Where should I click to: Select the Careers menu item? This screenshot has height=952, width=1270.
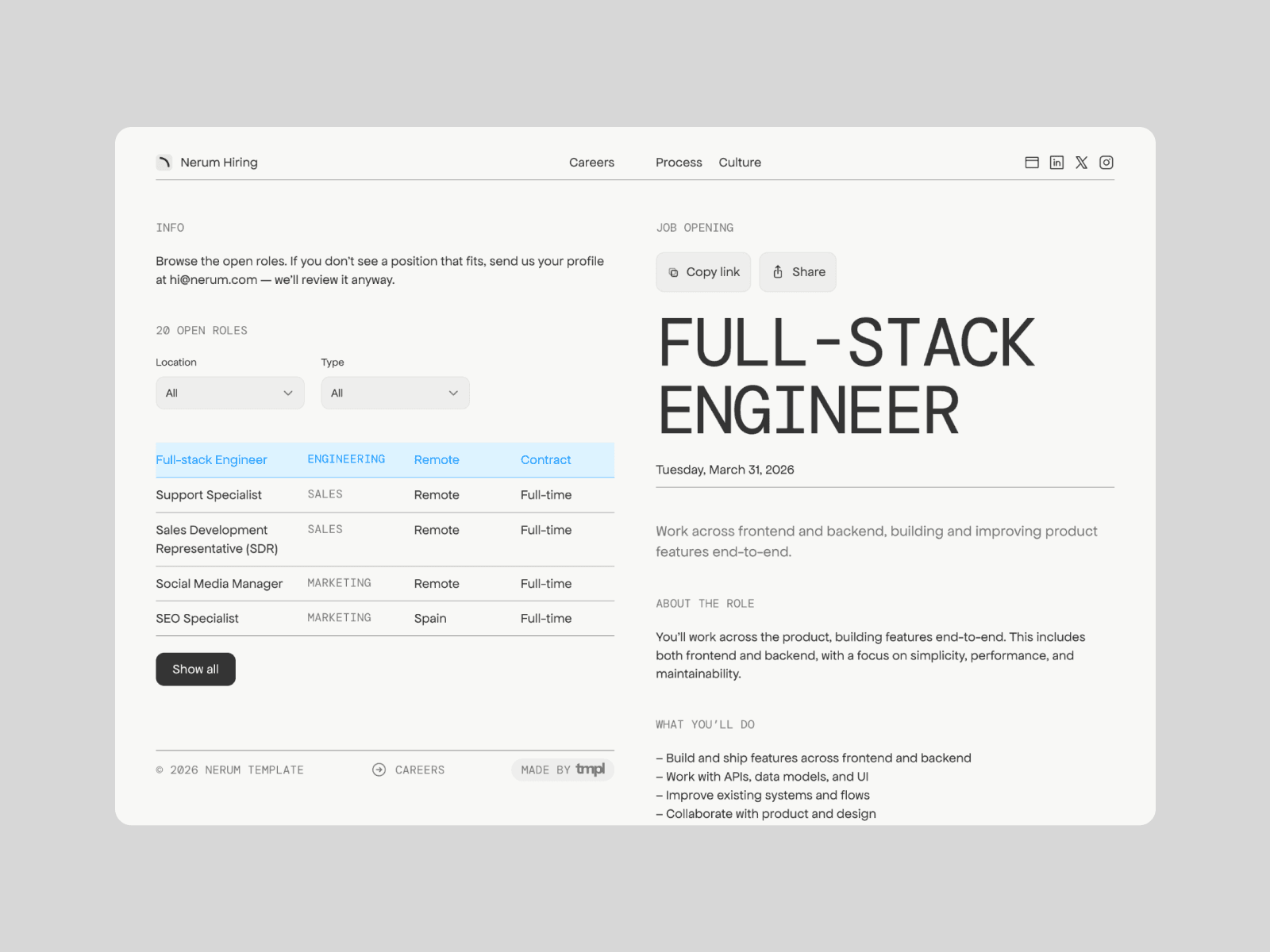(x=591, y=162)
